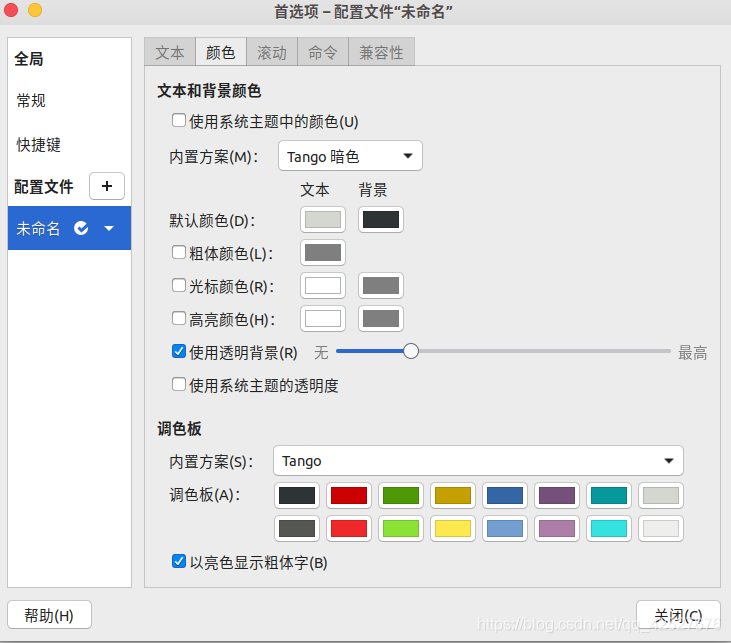
Task: Pick the dark red palette swatch
Action: 349,495
